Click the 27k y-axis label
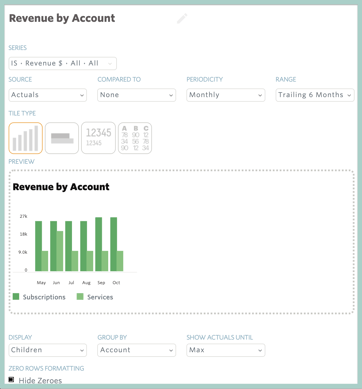Image resolution: width=362 pixels, height=389 pixels. (23, 216)
